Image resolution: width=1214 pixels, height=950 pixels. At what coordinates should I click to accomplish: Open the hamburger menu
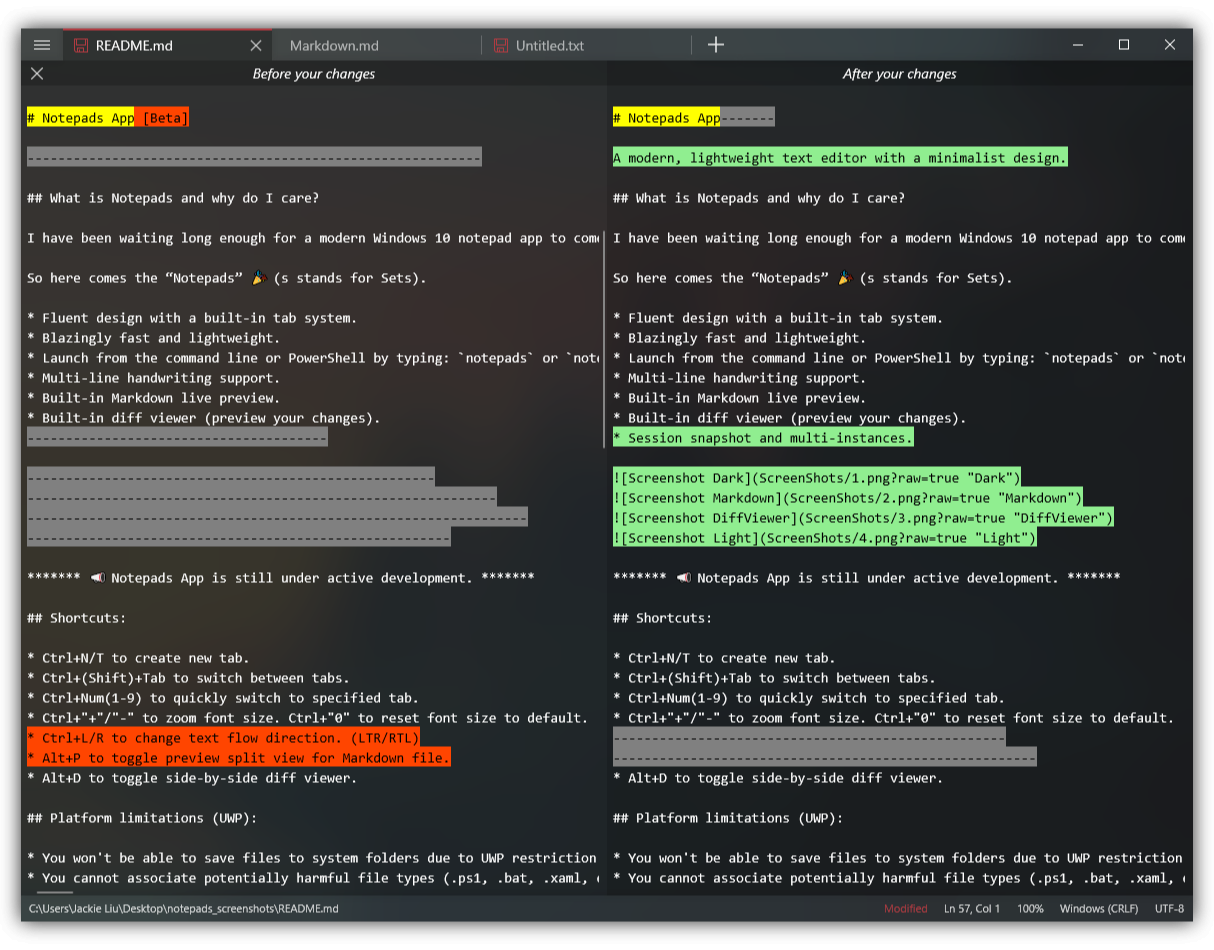pyautogui.click(x=42, y=45)
